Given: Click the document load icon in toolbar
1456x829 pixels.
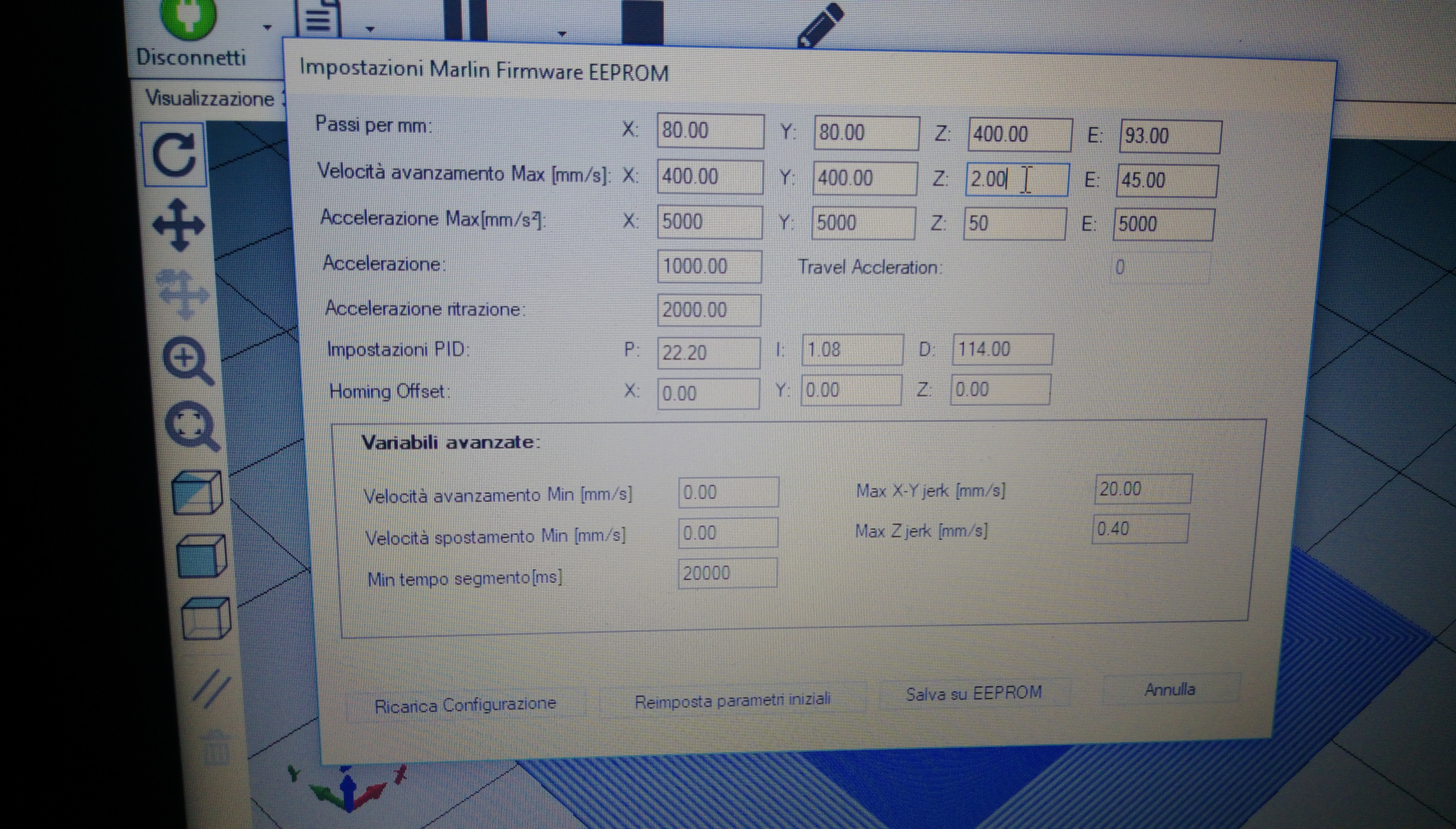Looking at the screenshot, I should (319, 20).
